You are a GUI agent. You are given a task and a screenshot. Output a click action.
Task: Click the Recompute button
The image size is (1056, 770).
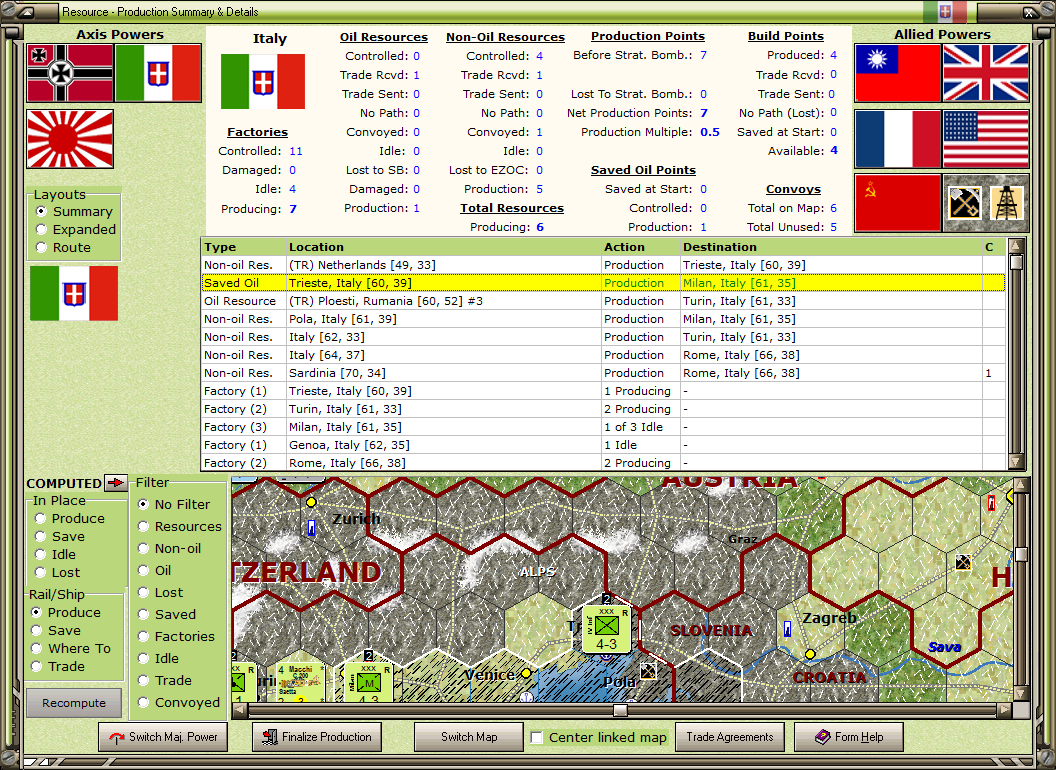pyautogui.click(x=74, y=703)
